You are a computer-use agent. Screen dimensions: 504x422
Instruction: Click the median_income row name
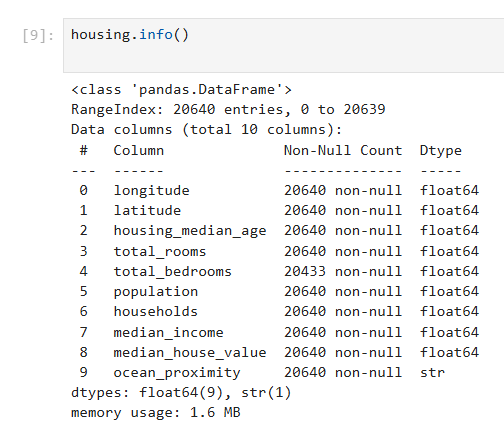(x=168, y=332)
